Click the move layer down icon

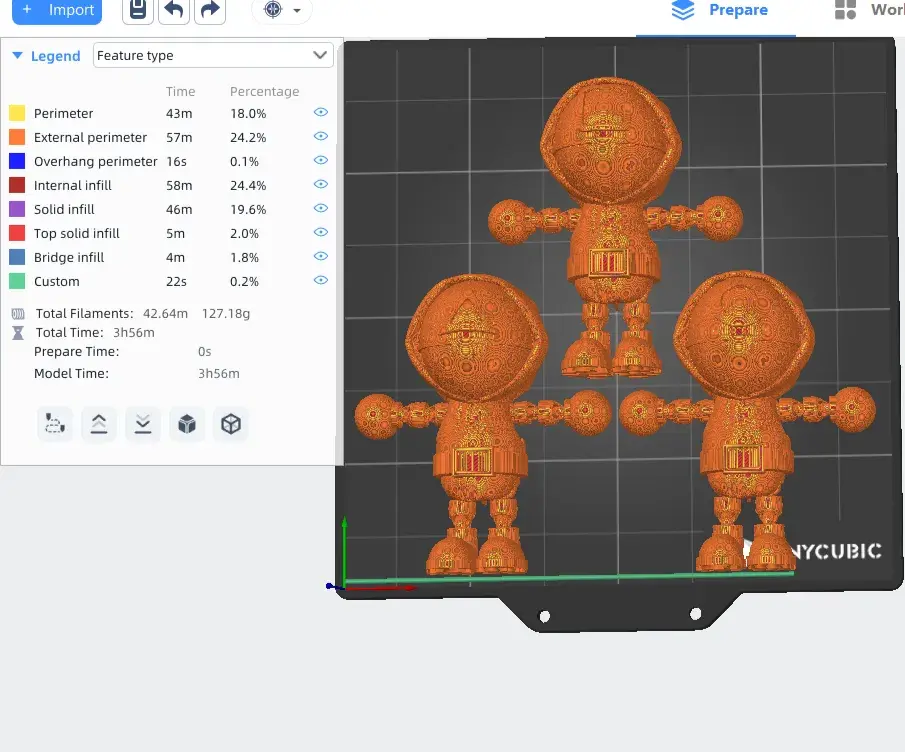pos(143,424)
